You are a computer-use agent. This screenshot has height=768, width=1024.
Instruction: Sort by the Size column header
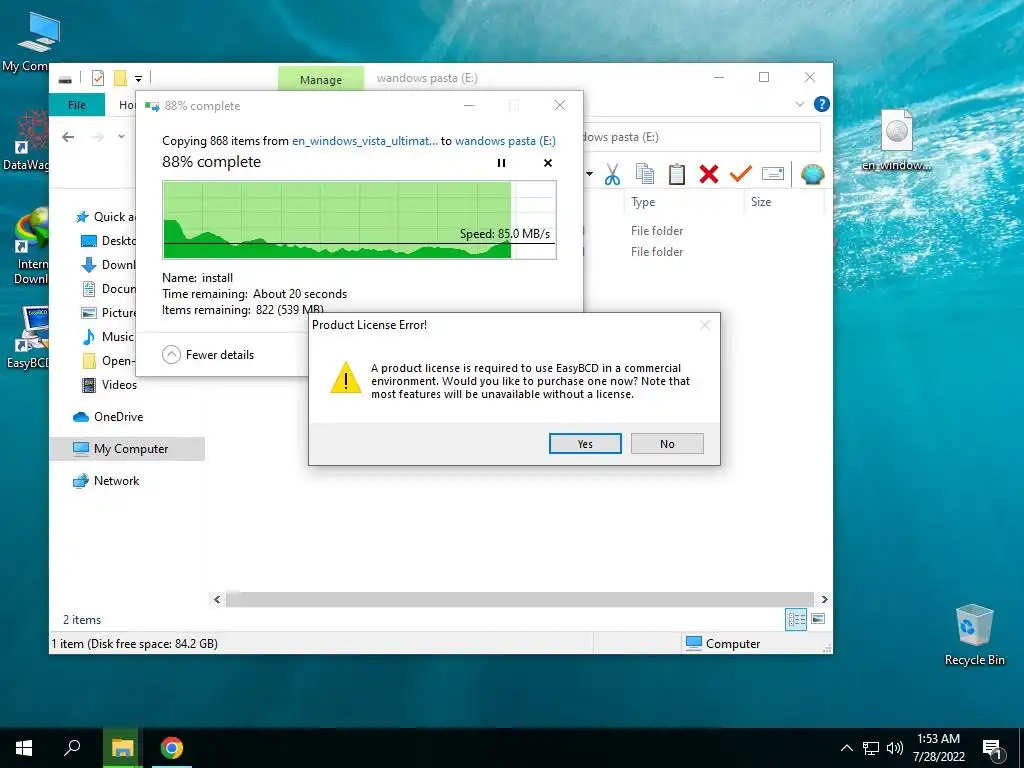coord(784,202)
